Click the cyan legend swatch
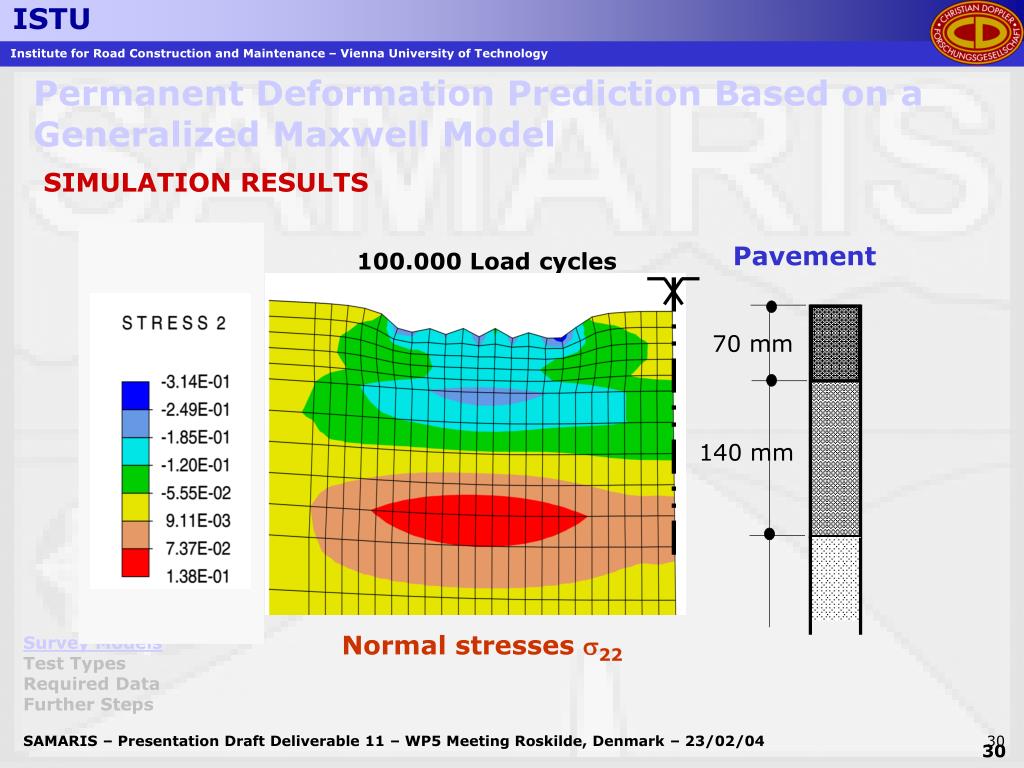The width and height of the screenshot is (1024, 768). [x=135, y=451]
